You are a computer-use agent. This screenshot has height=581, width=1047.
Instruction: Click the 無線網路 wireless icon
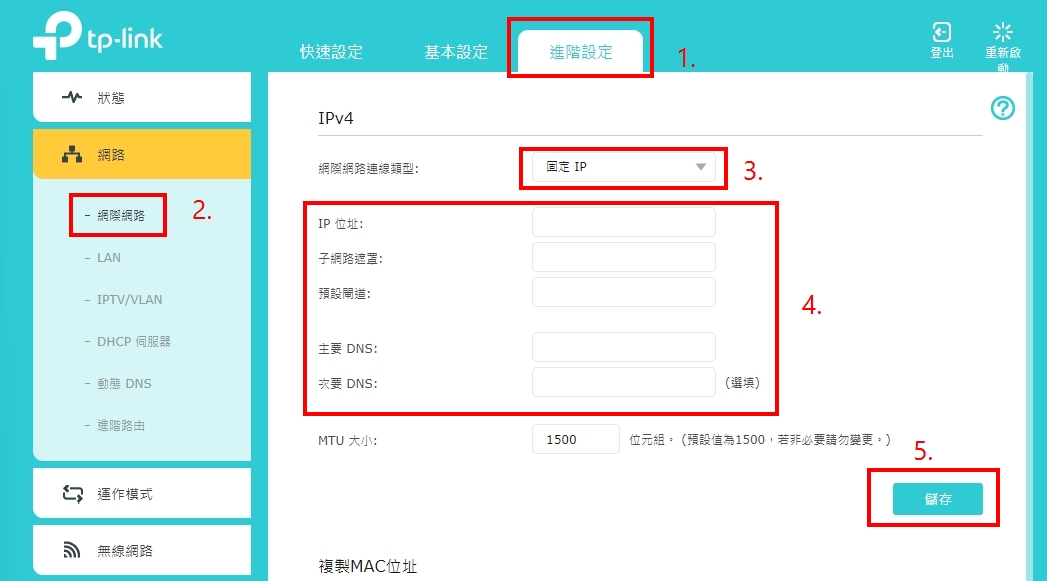coord(72,550)
